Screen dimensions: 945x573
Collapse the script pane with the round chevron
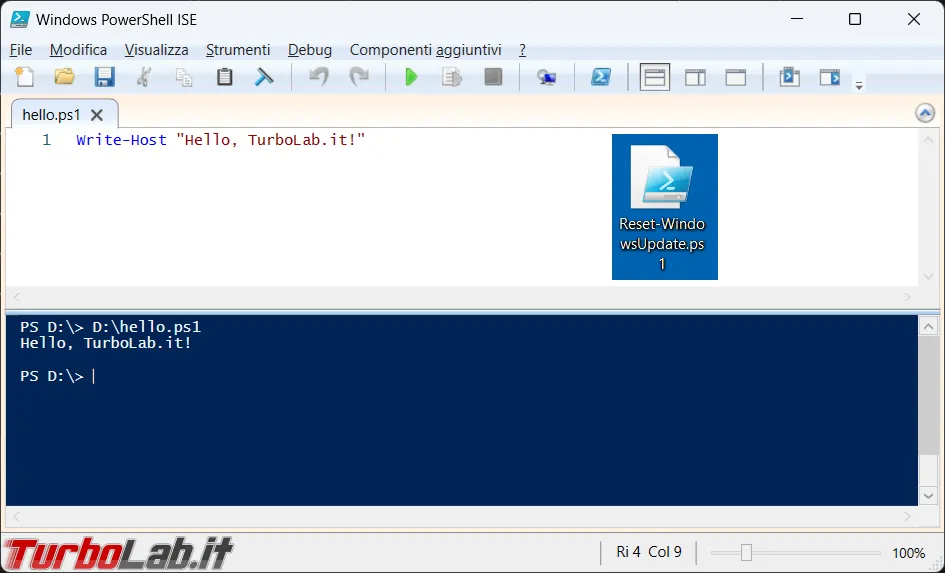[925, 113]
